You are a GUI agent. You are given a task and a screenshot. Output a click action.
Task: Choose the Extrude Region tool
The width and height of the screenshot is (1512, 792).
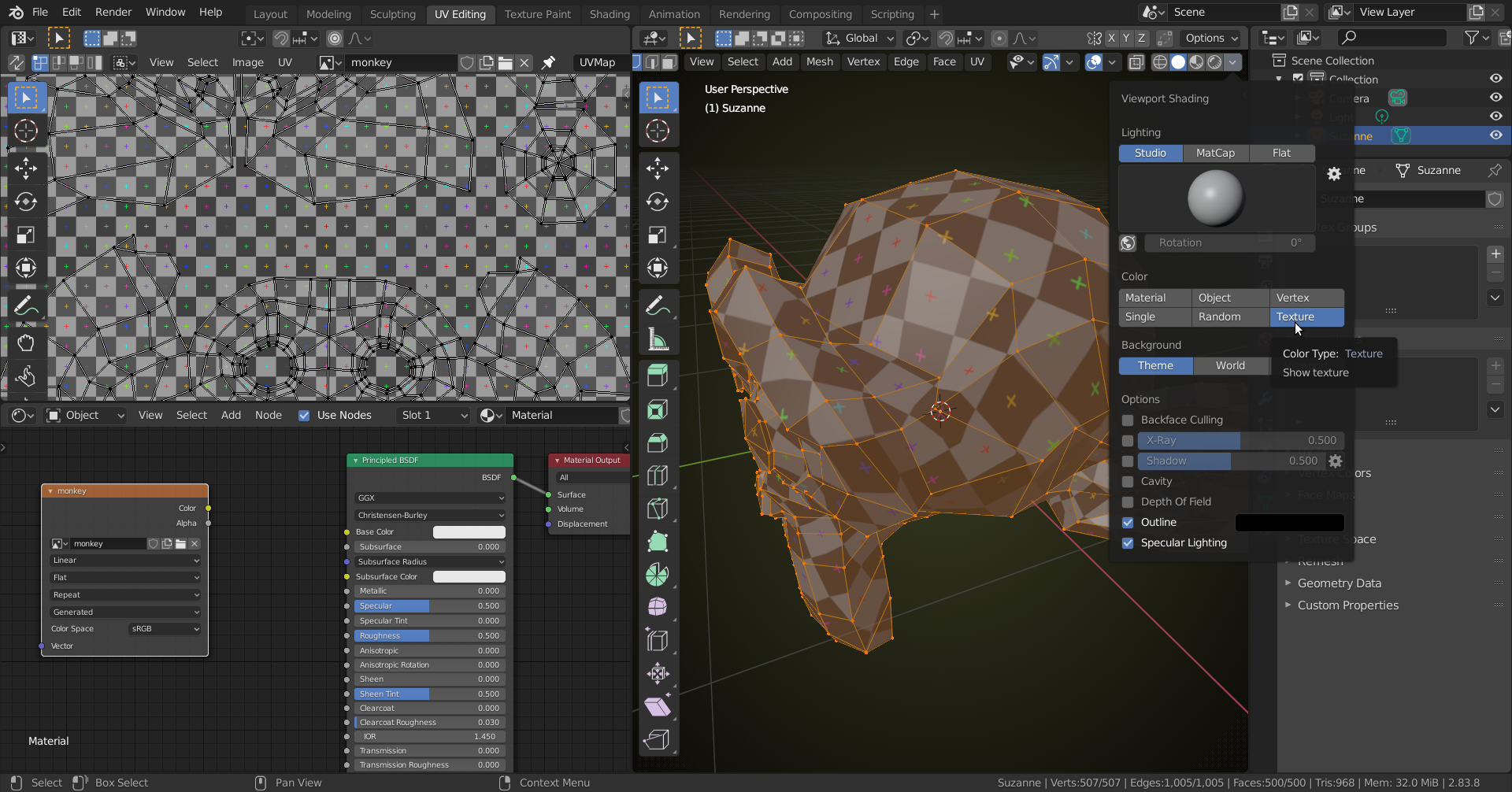[658, 376]
